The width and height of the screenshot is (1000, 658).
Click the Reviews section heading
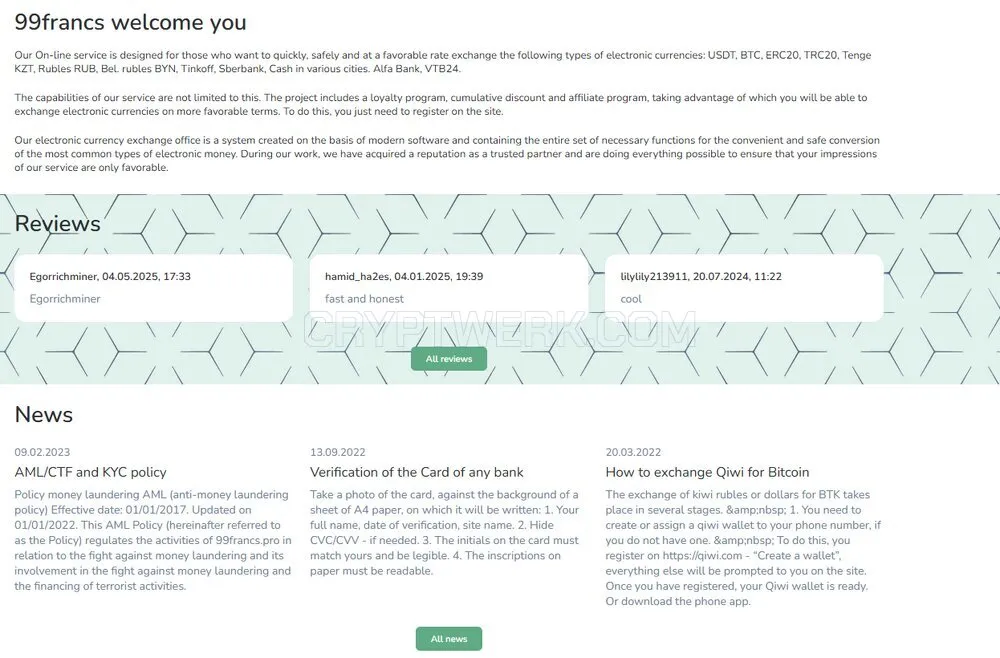[57, 224]
